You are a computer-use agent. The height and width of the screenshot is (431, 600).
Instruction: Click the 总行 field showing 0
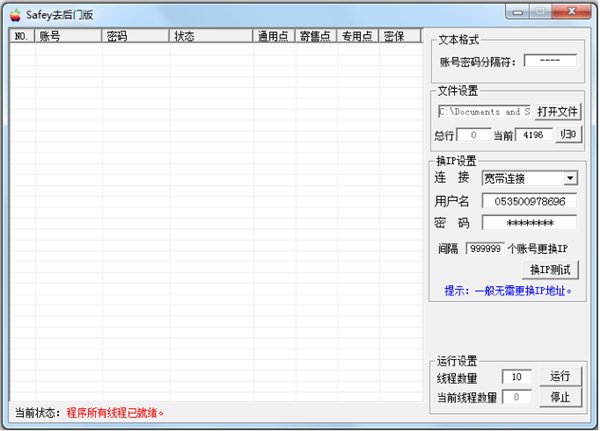point(473,135)
